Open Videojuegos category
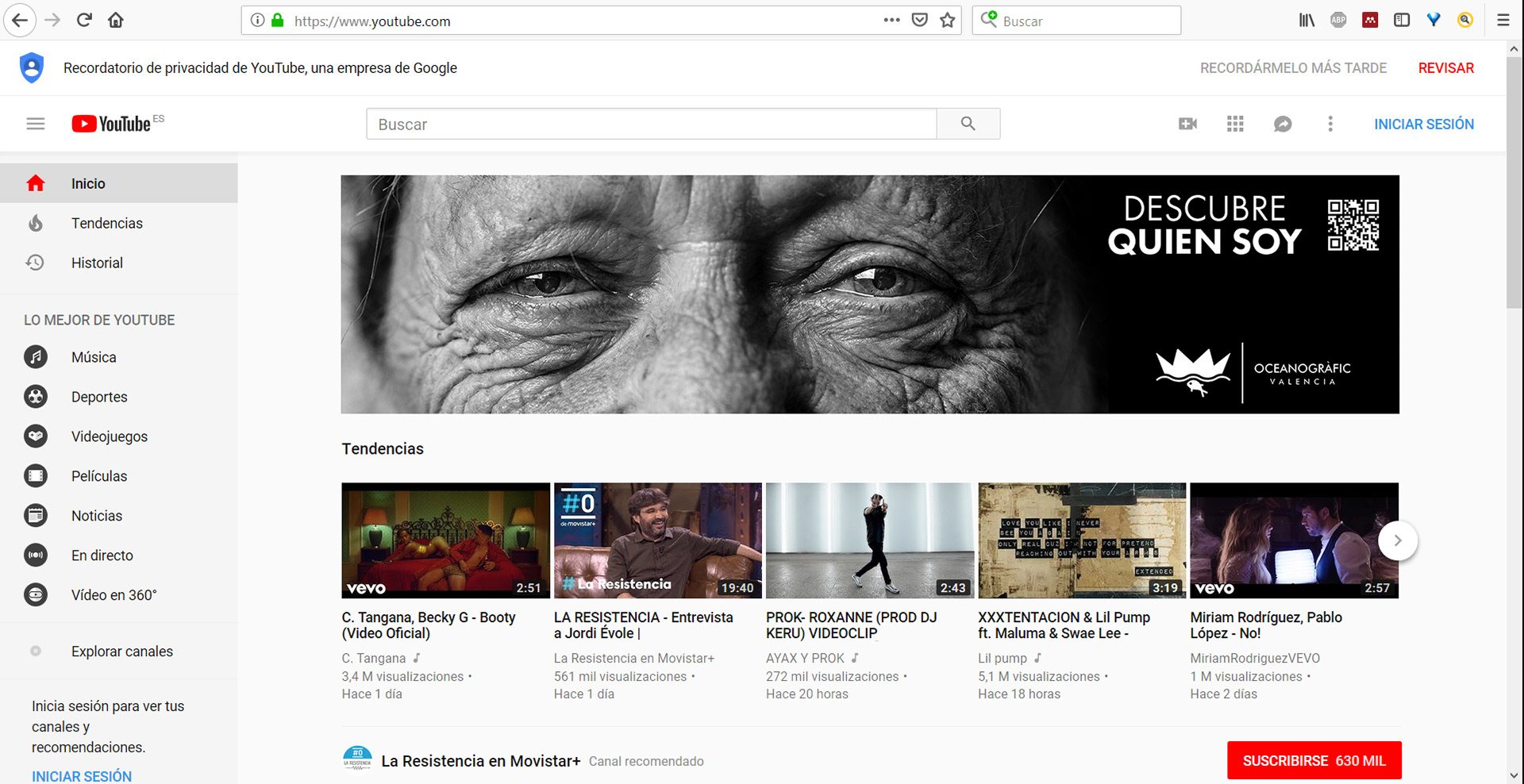Viewport: 1524px width, 784px height. [119, 436]
